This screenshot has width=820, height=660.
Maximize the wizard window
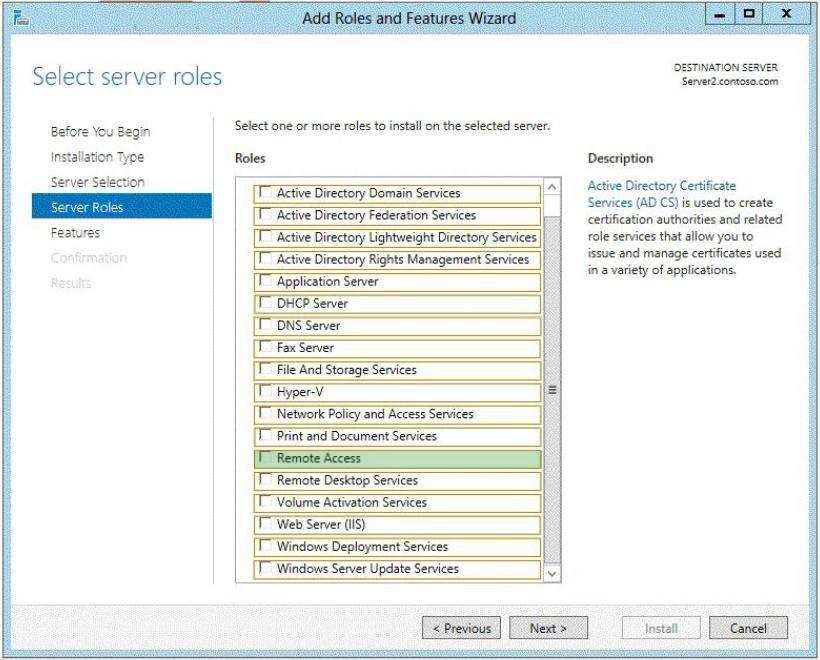pyautogui.click(x=749, y=14)
